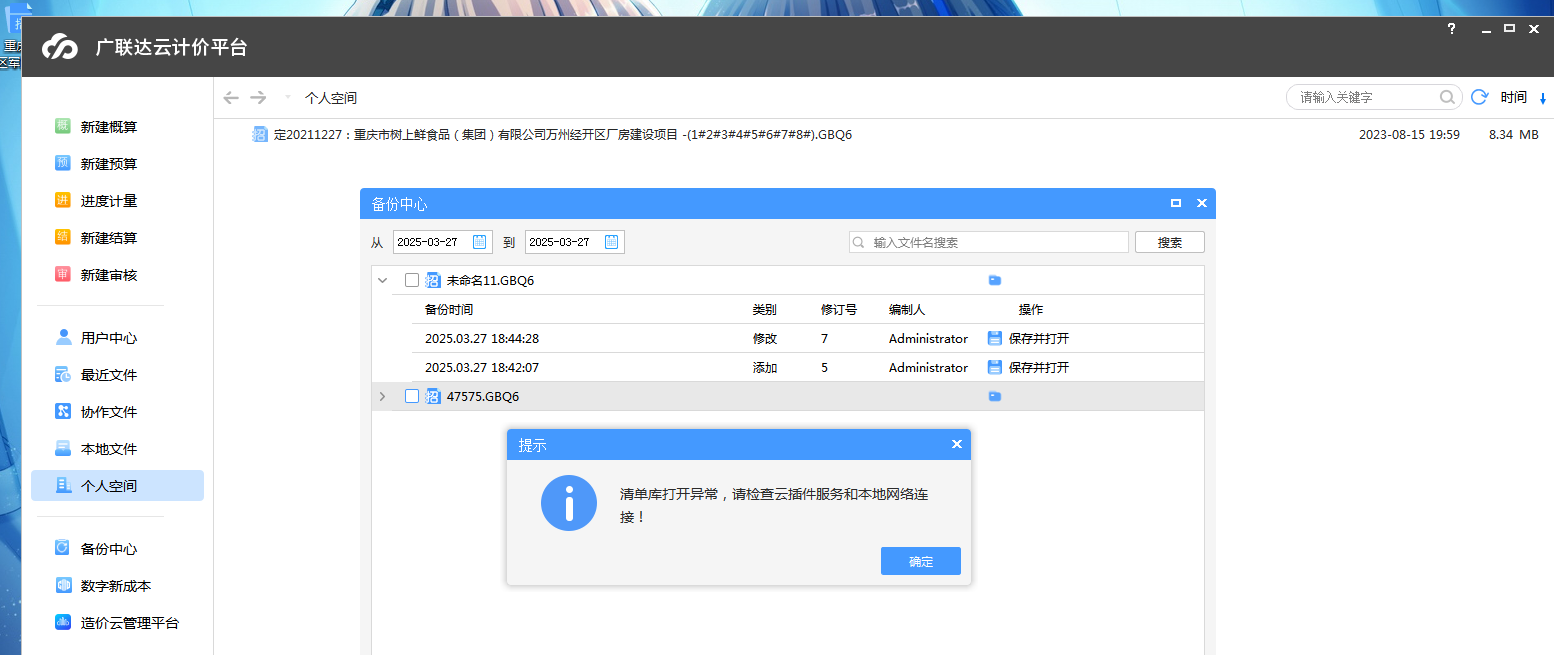Screen dimensions: 1554x655
Task: Open folder icon for 47575.GBQ6 row
Action: point(995,396)
